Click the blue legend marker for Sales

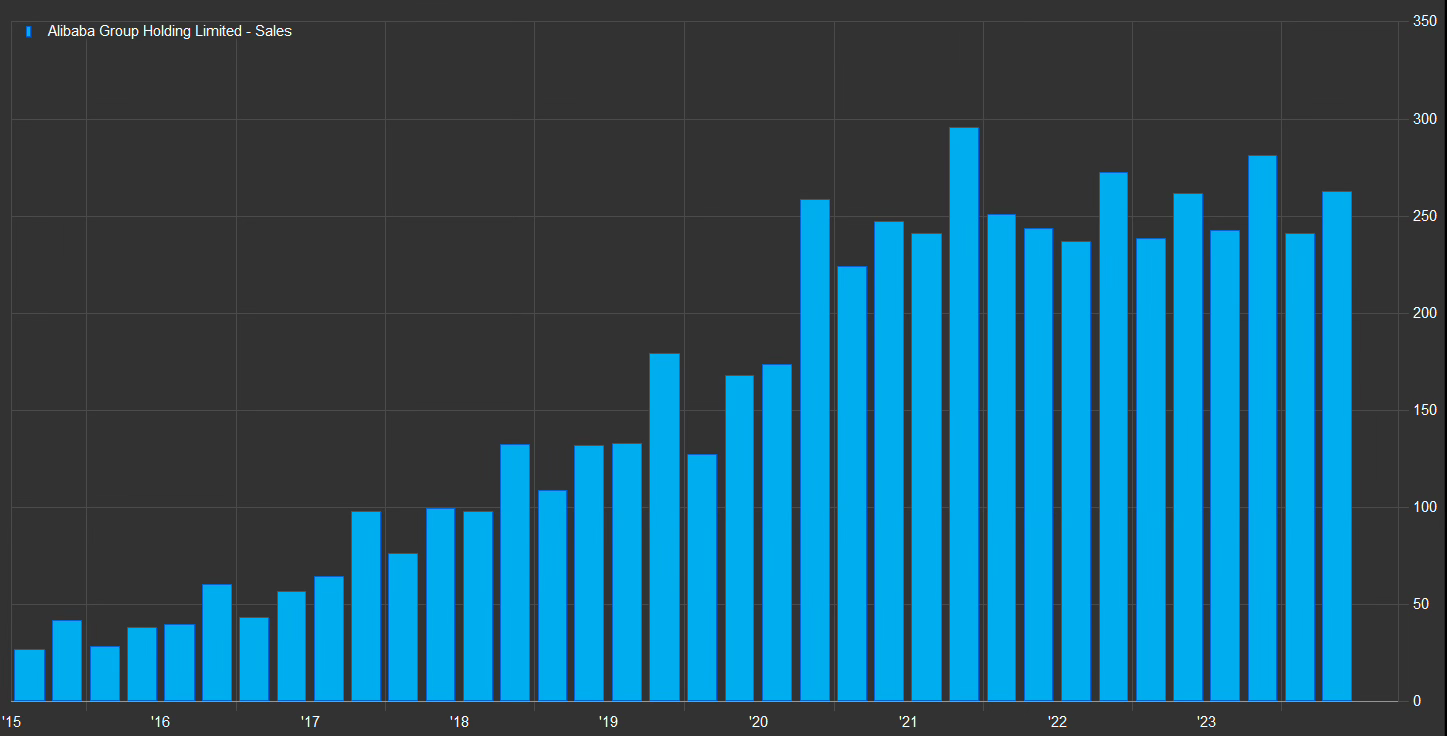[x=29, y=32]
